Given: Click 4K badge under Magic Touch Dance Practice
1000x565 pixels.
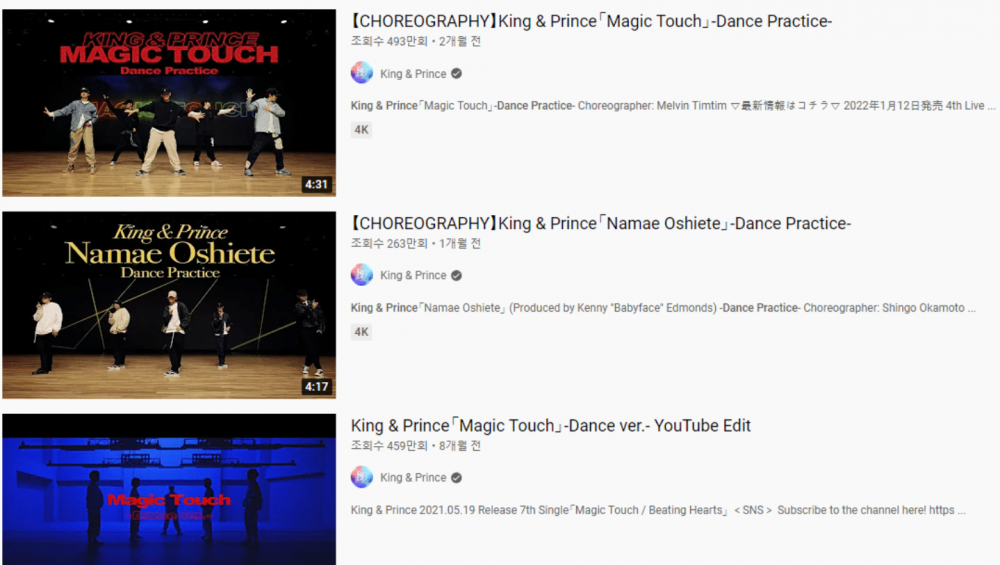Looking at the screenshot, I should (362, 129).
